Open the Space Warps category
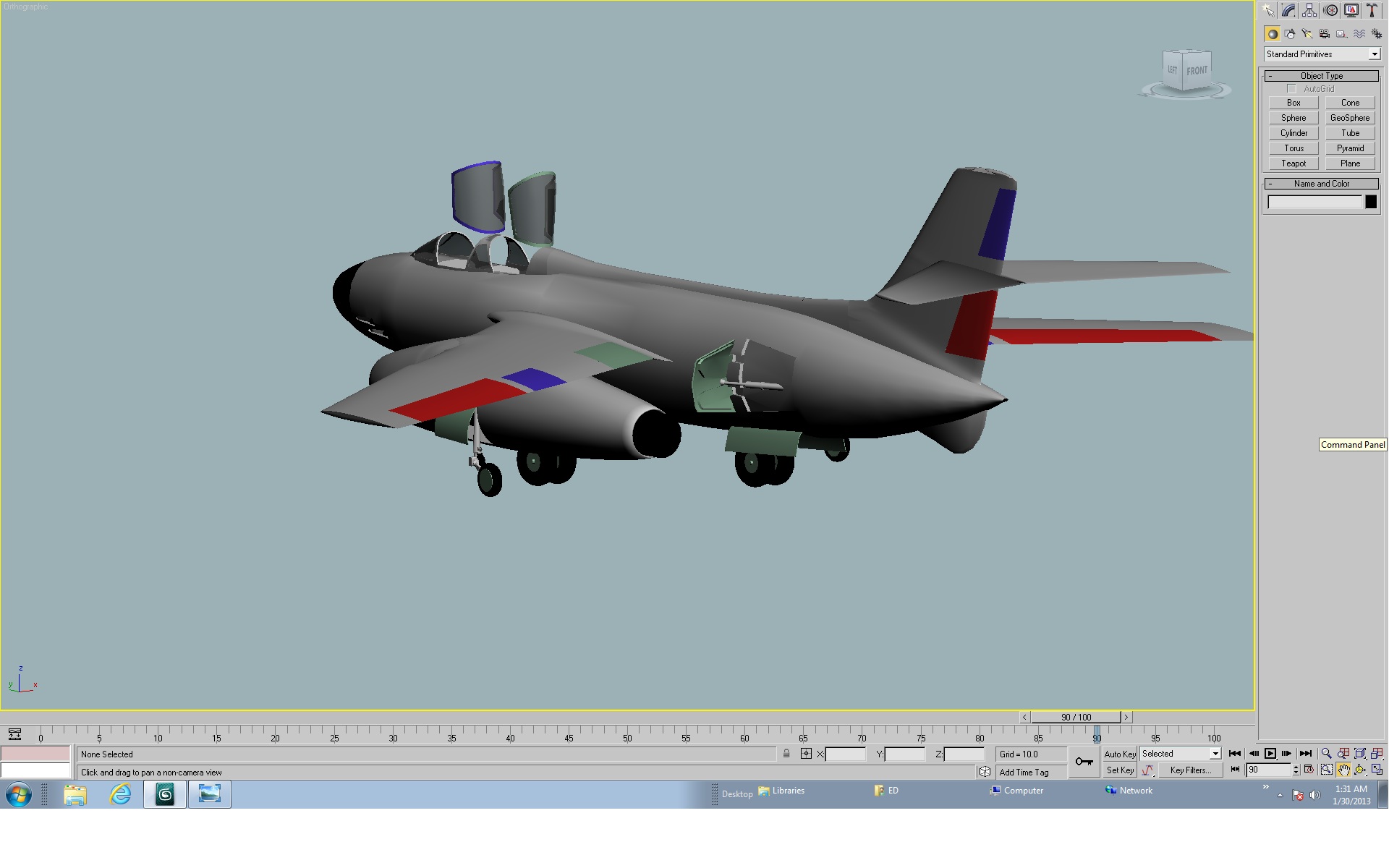The height and width of the screenshot is (868, 1389). click(x=1359, y=34)
